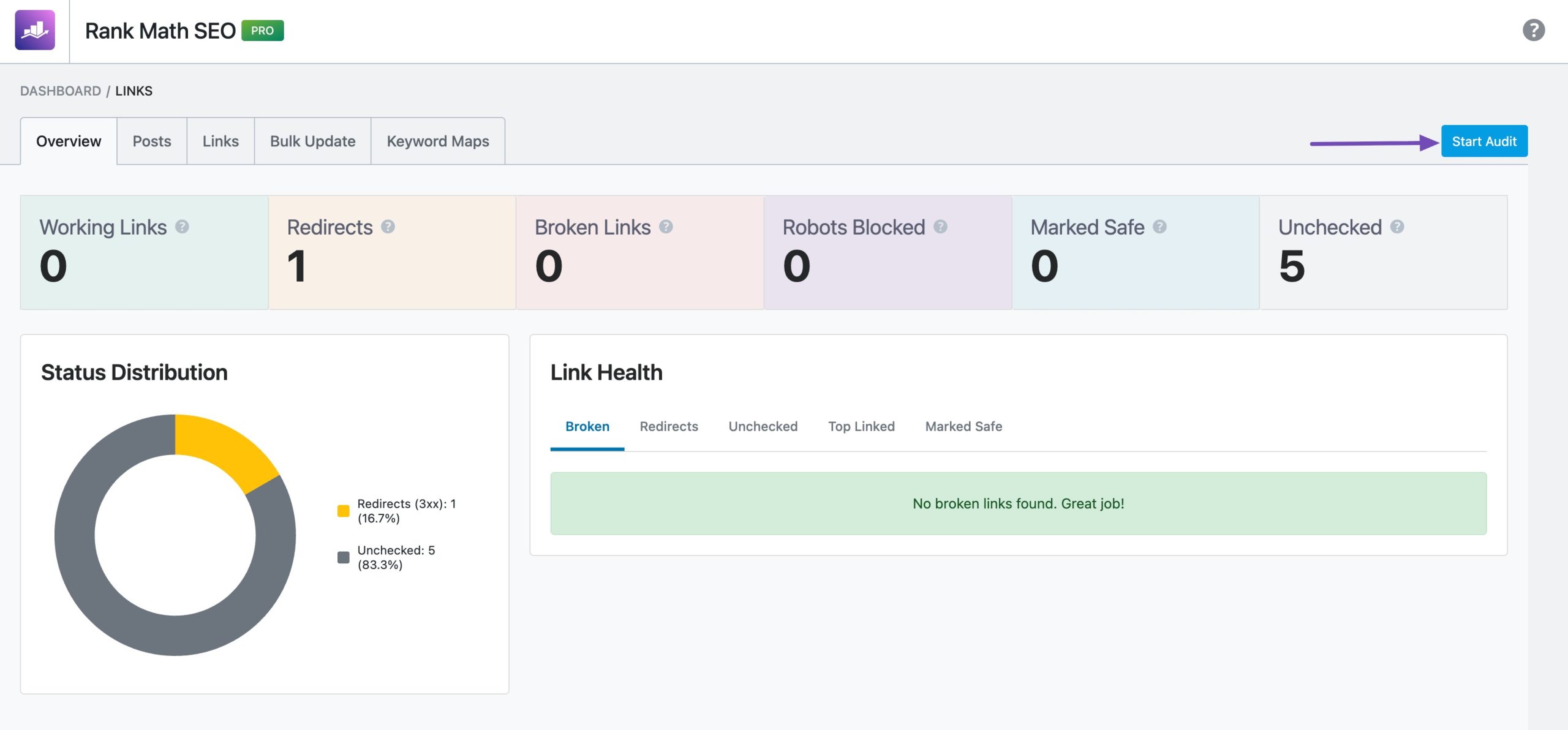The width and height of the screenshot is (1568, 730).
Task: Click the Rank Math logo icon
Action: coord(35,30)
